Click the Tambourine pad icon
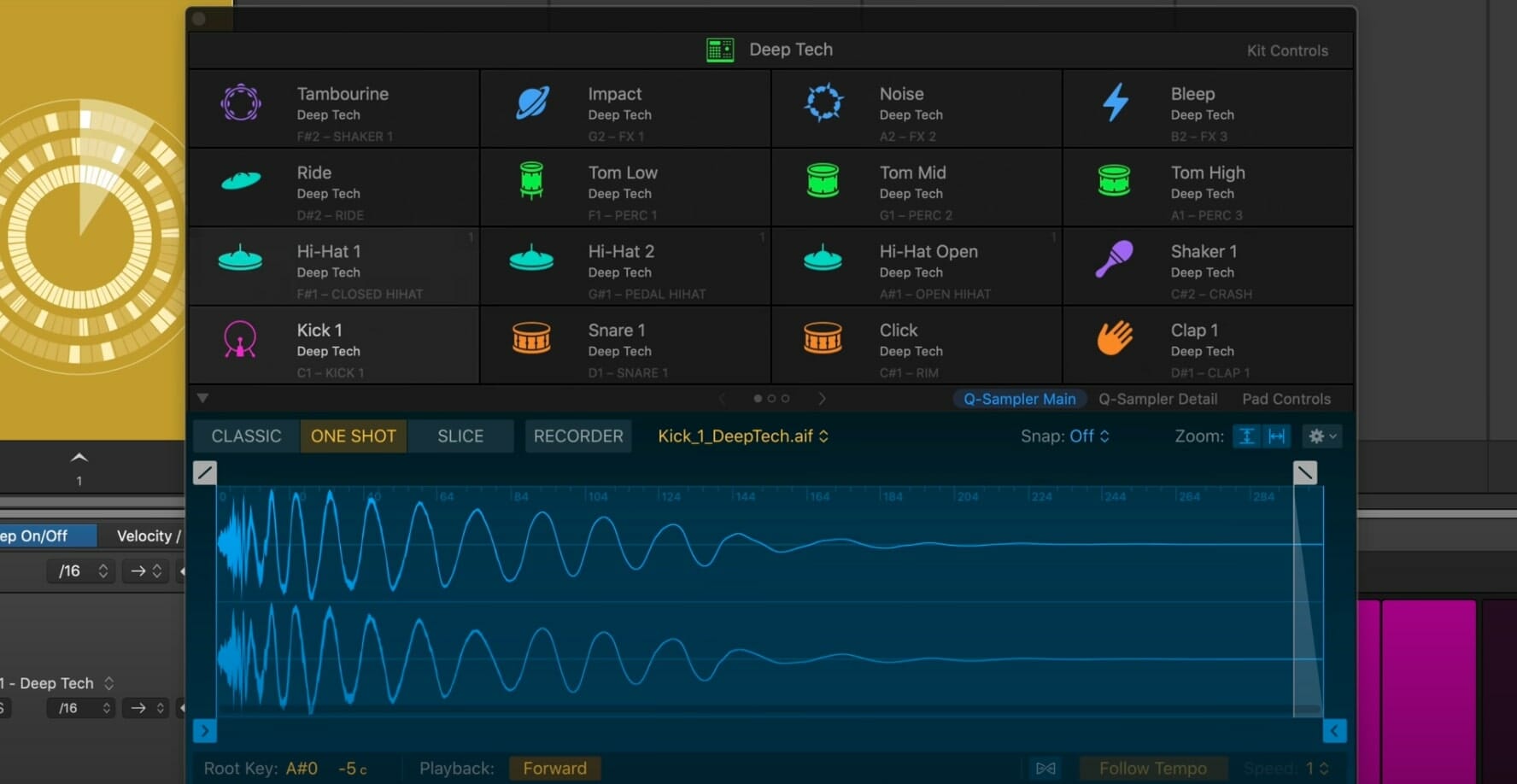 pyautogui.click(x=240, y=102)
